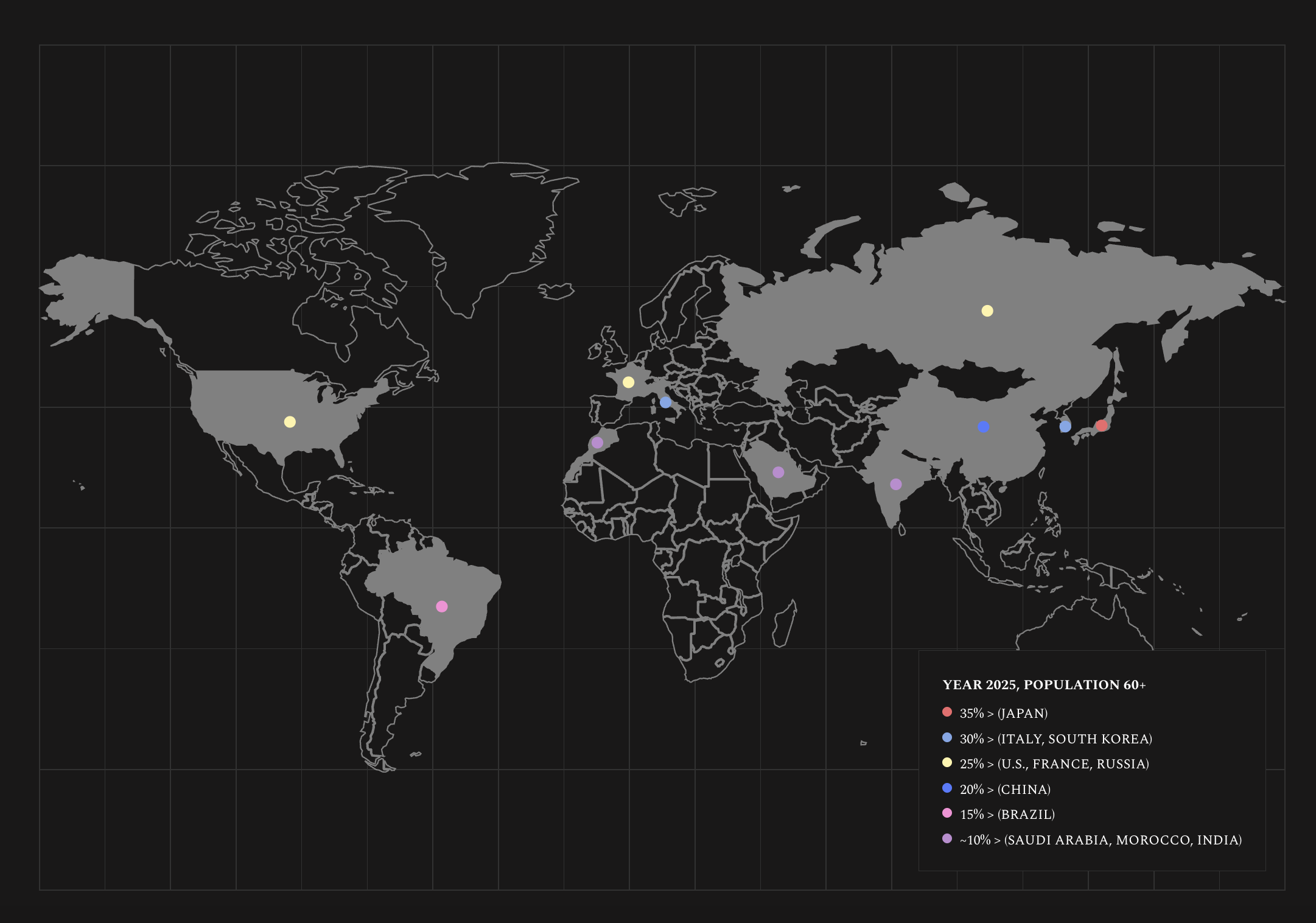Image resolution: width=1316 pixels, height=923 pixels.
Task: Click the 'YEAR 2025, POPULATION 60+' legend title
Action: click(1044, 685)
